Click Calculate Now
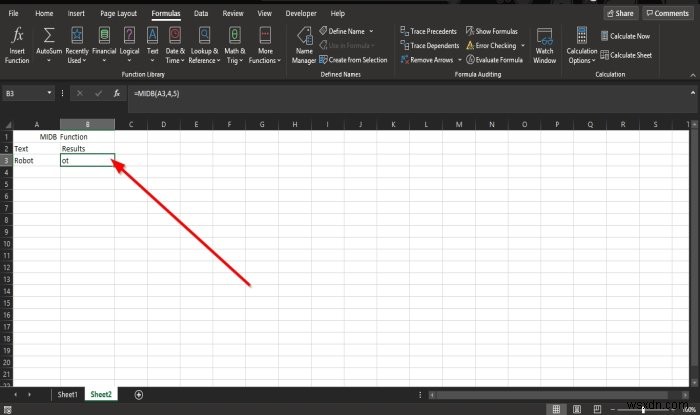 (x=625, y=36)
